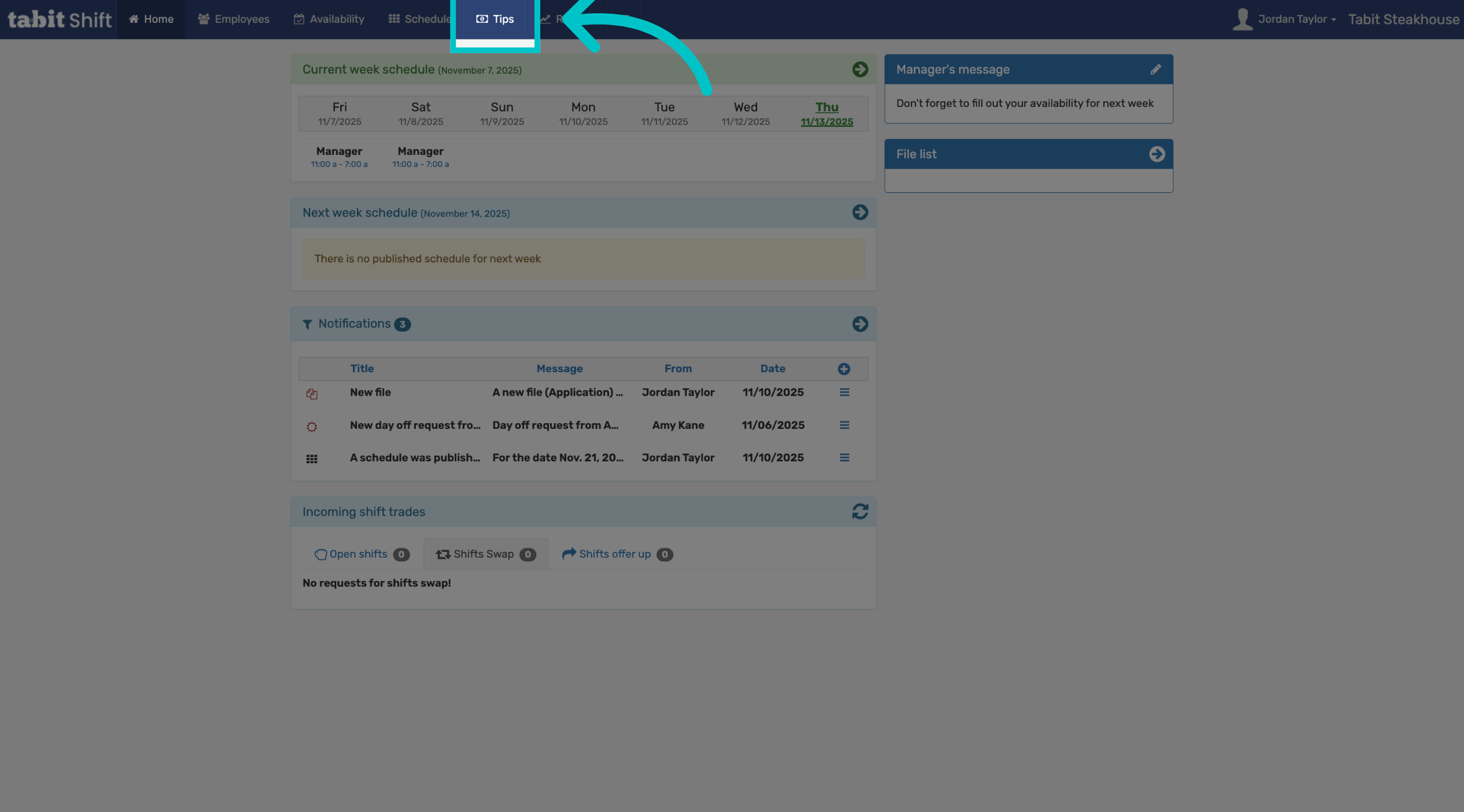Click the Jordan Taylor profile avatar icon

point(1242,19)
